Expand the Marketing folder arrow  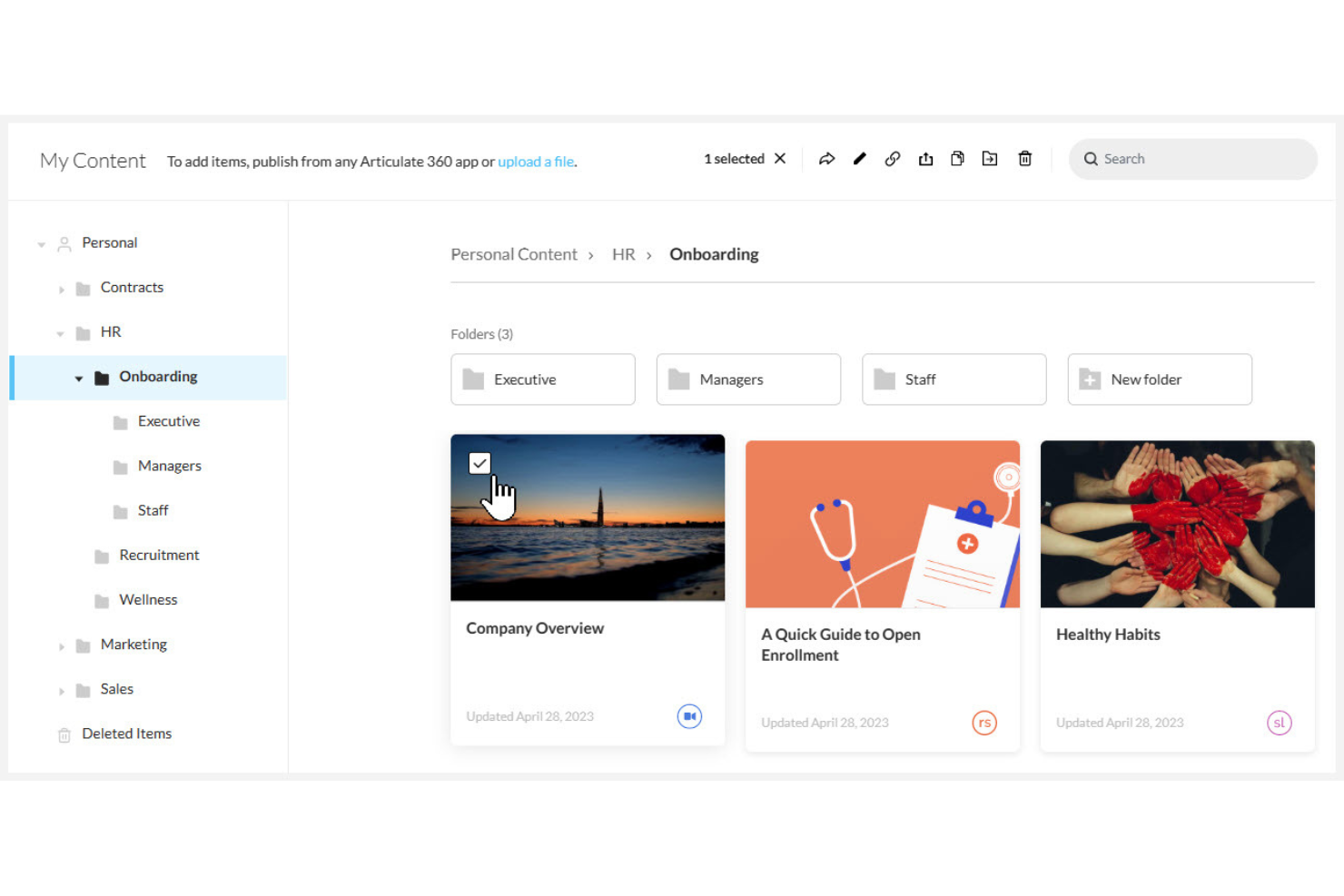tap(61, 646)
